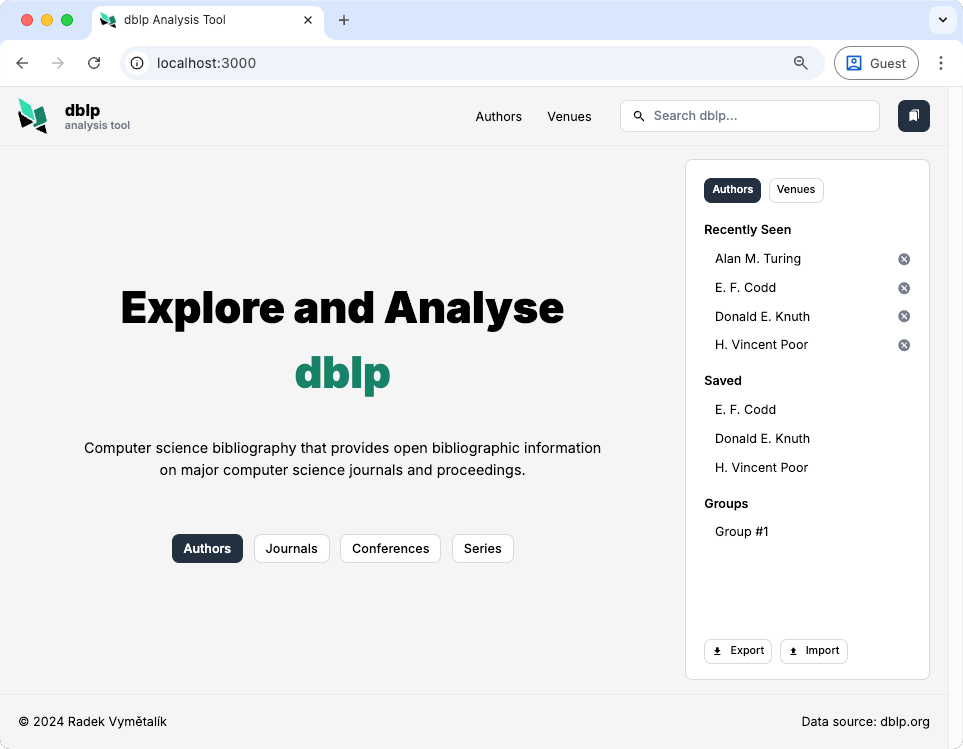Remove H. Vincent Poor from Recently Seen
Viewport: 963px width, 749px height.
904,345
